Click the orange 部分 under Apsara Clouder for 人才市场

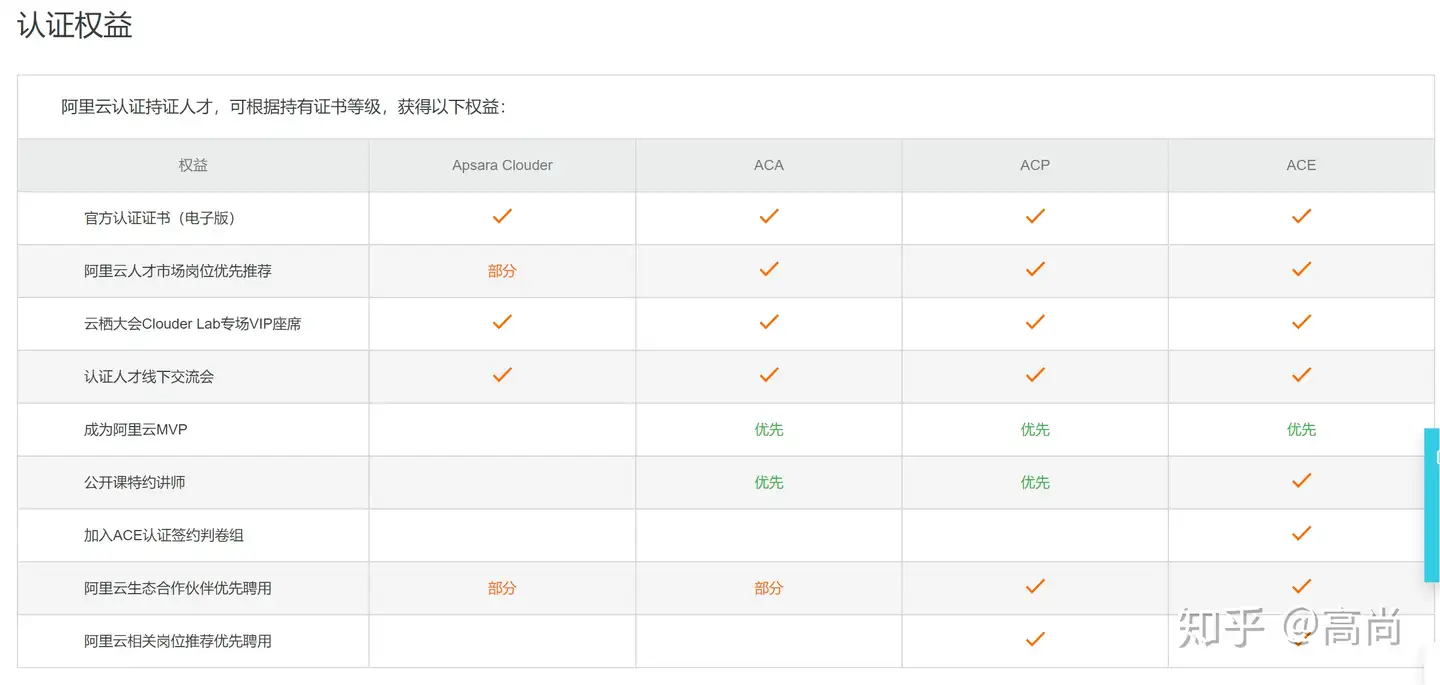pos(502,271)
